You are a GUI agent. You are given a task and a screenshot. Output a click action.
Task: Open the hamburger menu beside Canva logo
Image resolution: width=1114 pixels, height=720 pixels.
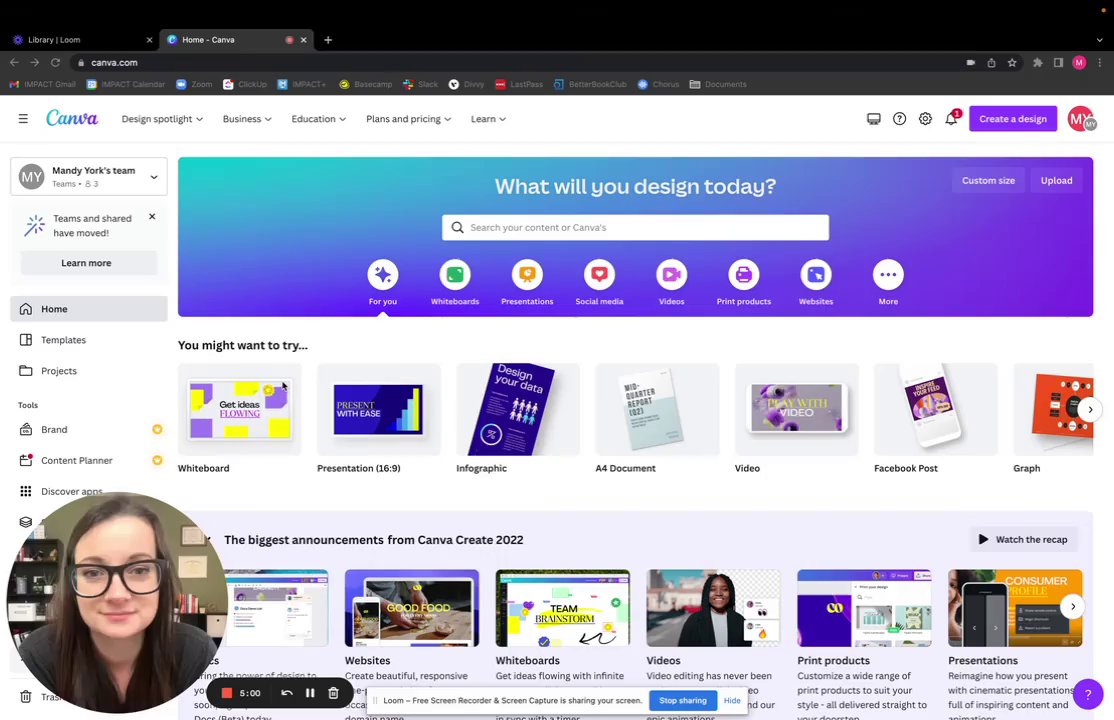pos(23,119)
